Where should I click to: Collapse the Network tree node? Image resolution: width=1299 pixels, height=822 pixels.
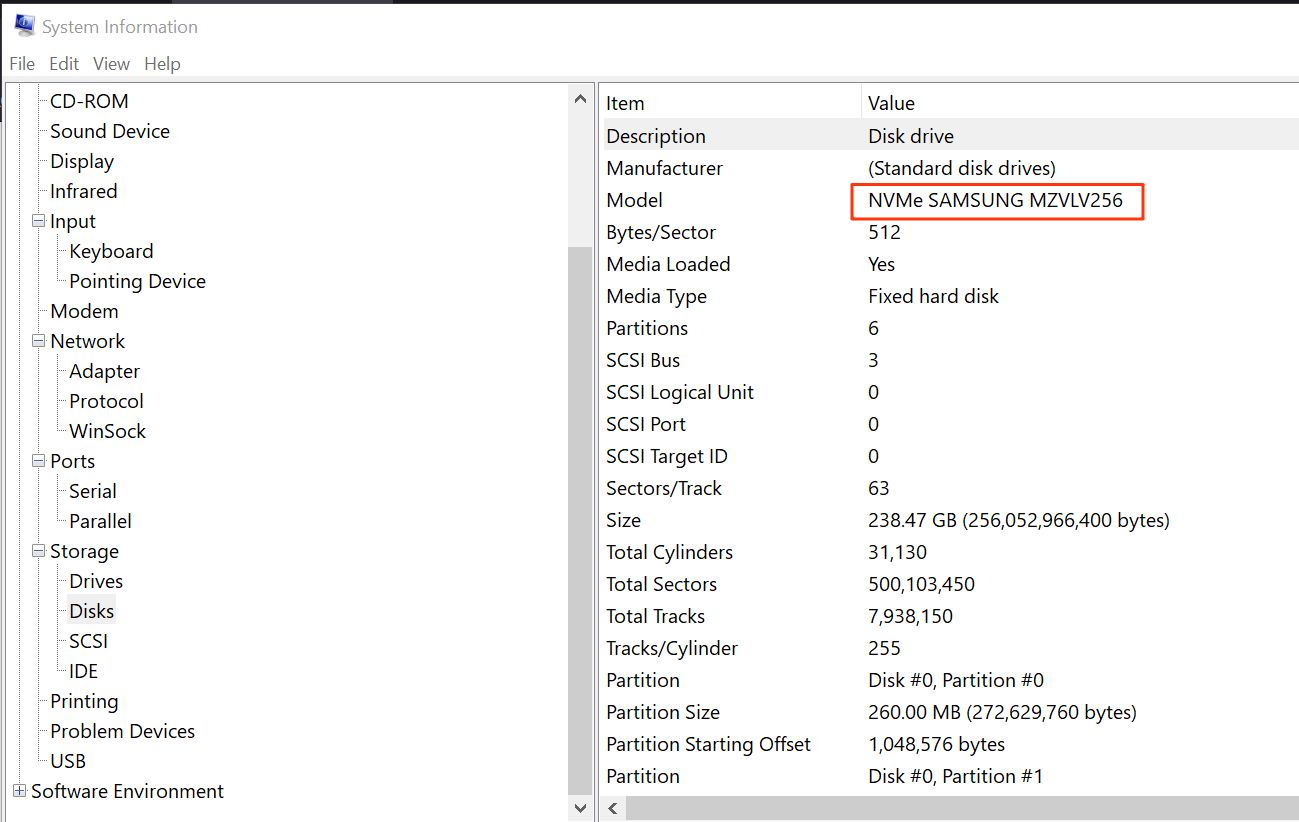pyautogui.click(x=39, y=341)
